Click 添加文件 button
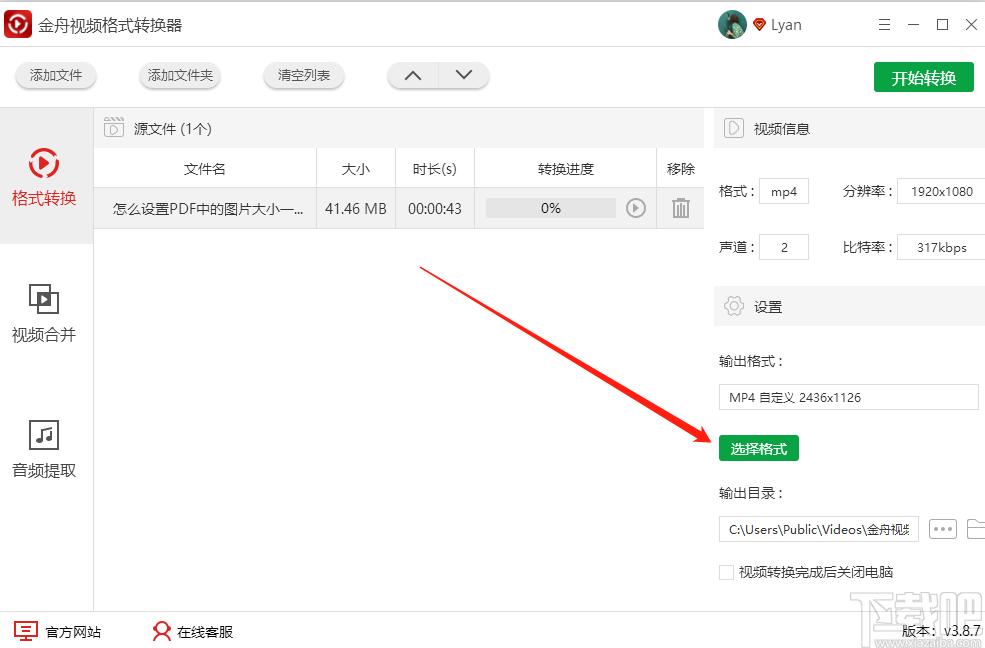Image resolution: width=985 pixels, height=648 pixels. pyautogui.click(x=56, y=75)
